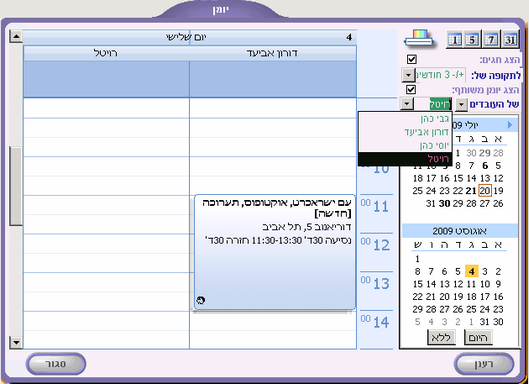Click the אוגוסט 2009 month header
The height and width of the screenshot is (384, 529).
point(460,231)
